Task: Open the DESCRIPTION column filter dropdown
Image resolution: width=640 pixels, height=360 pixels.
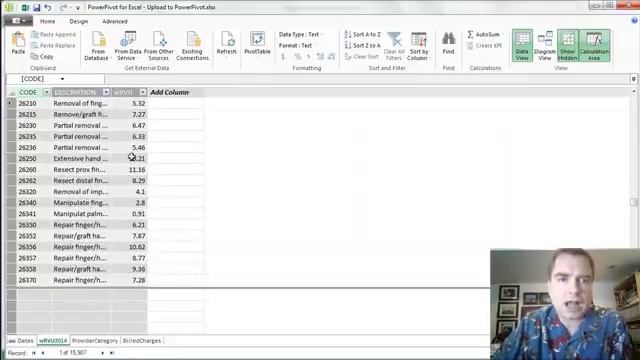Action: click(x=106, y=92)
